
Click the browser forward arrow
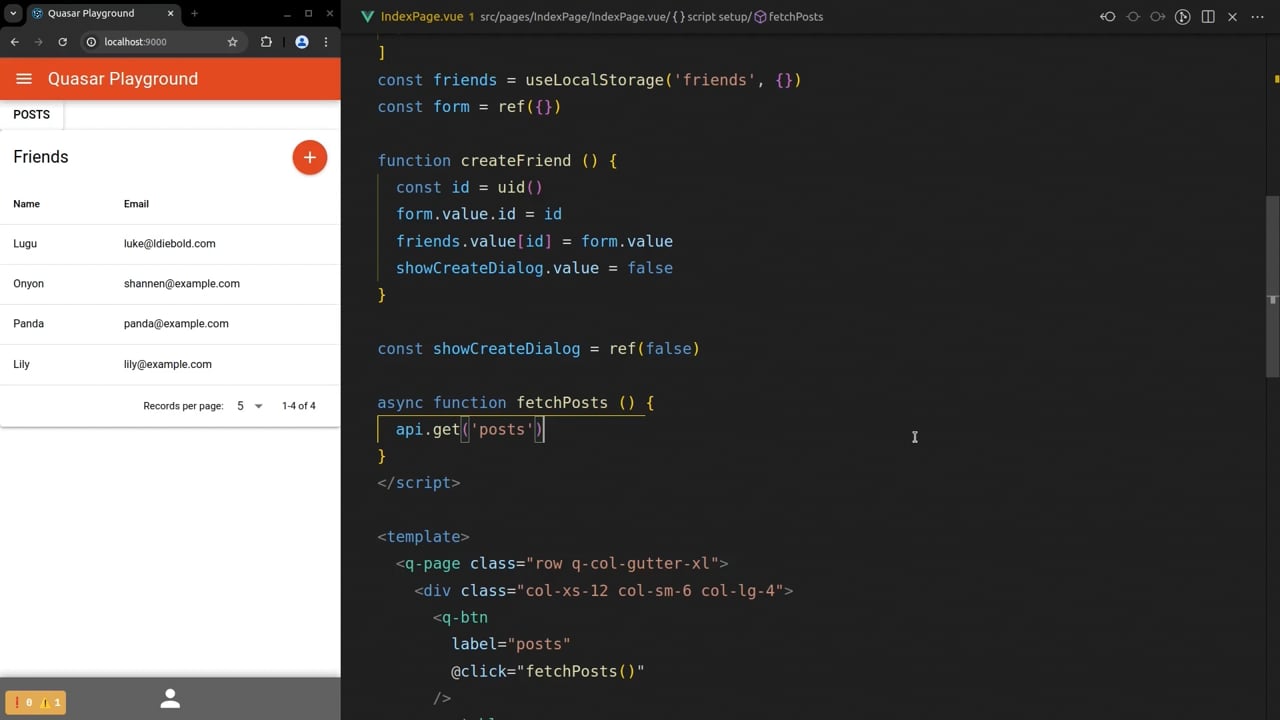coord(38,42)
